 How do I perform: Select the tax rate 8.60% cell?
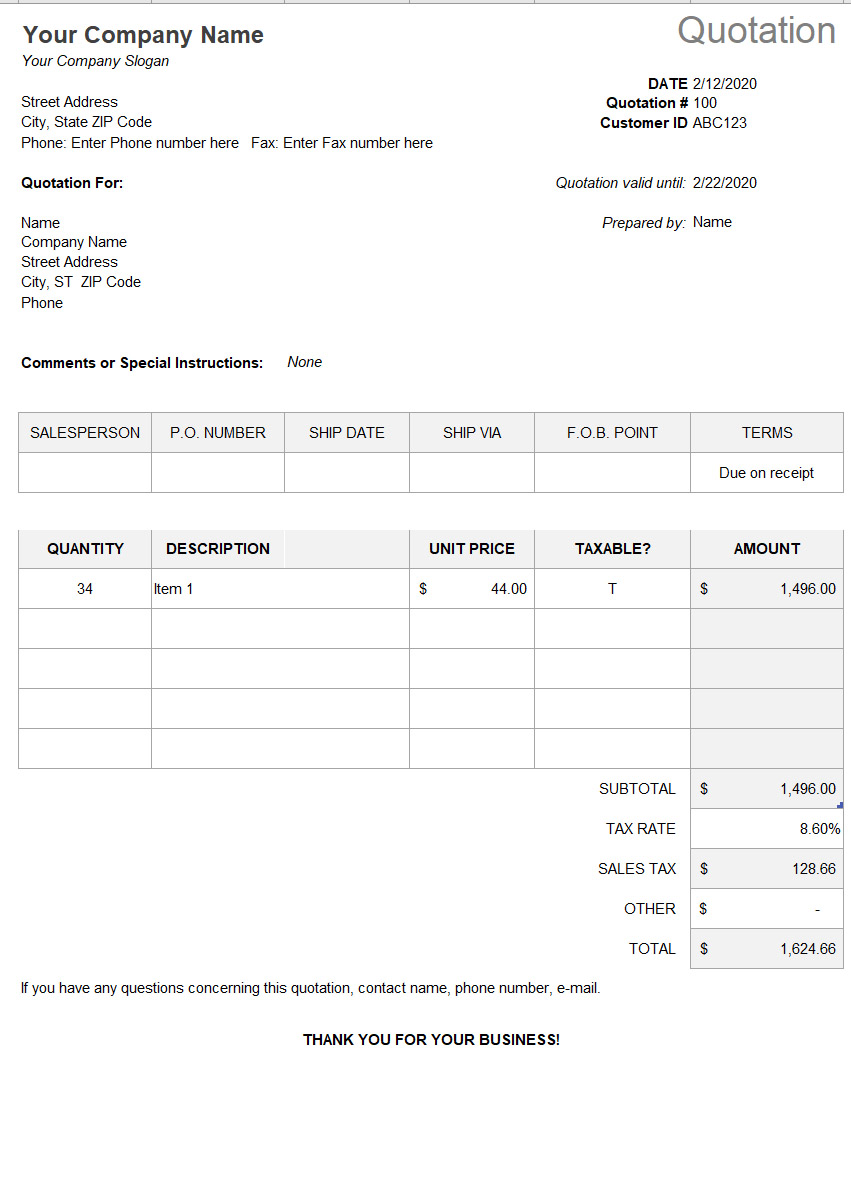coord(766,829)
